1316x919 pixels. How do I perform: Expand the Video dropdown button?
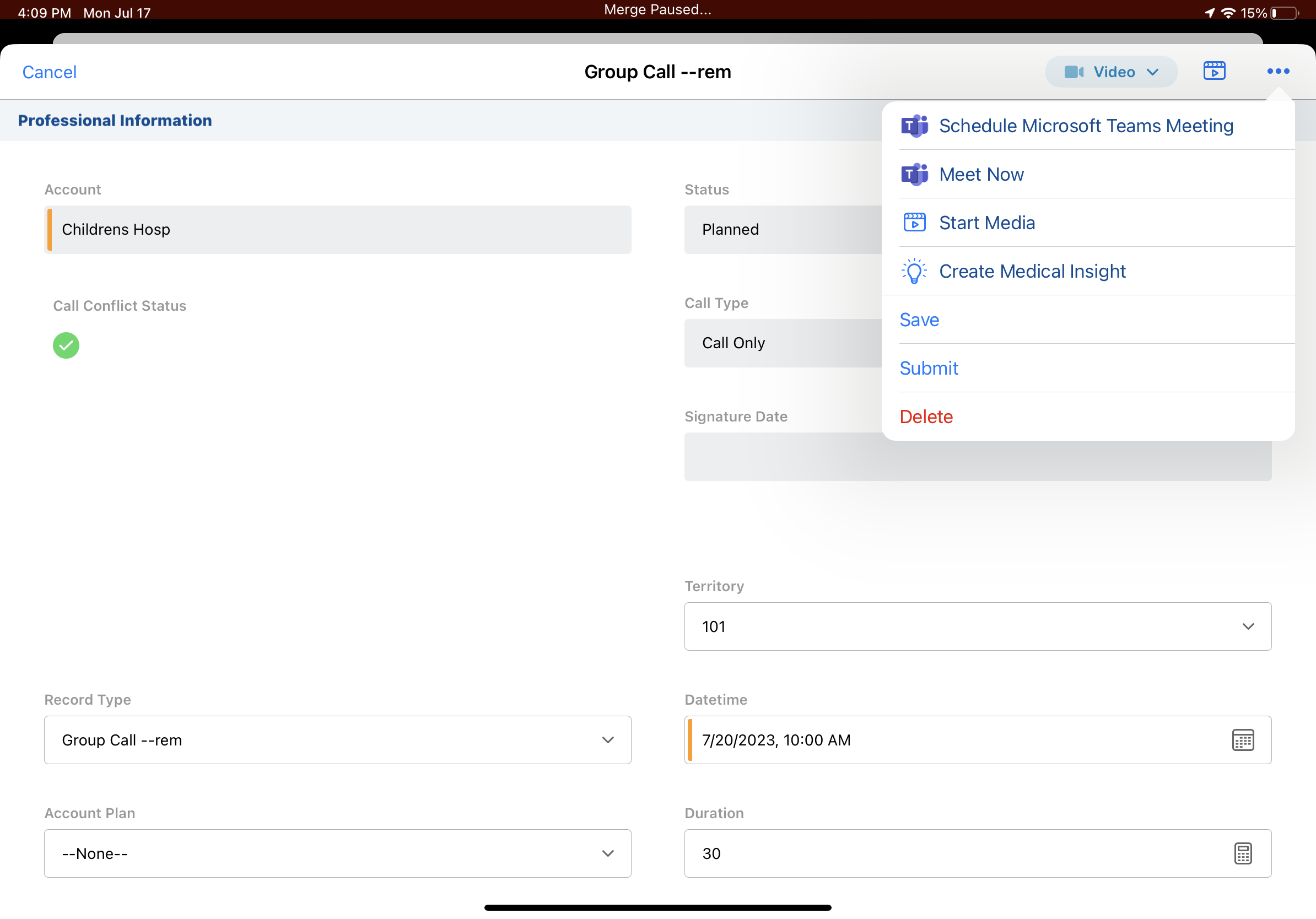1111,72
